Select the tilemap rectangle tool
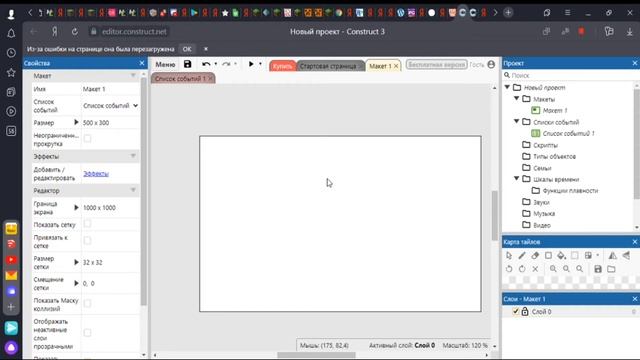The image size is (640, 360). tap(548, 256)
